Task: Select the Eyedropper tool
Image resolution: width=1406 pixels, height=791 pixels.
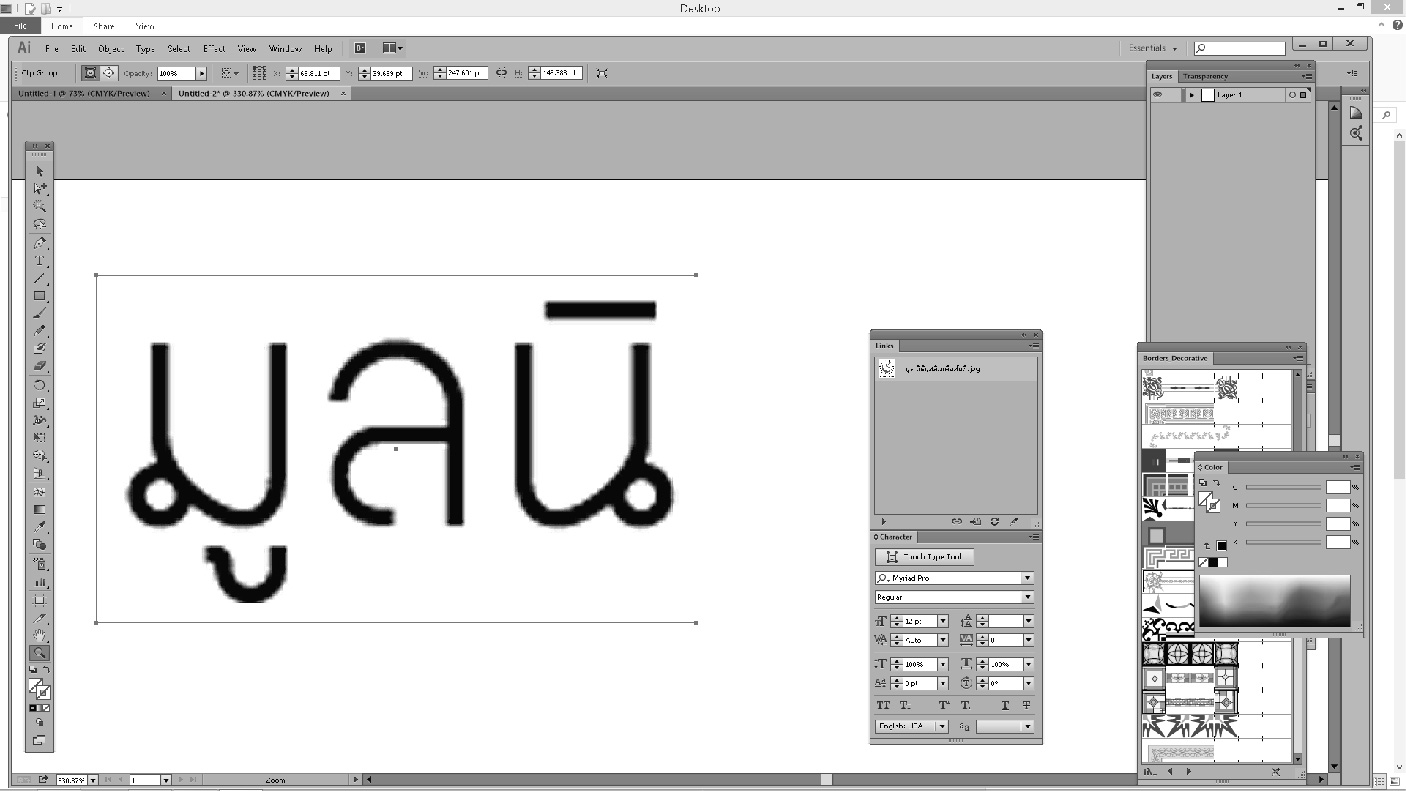Action: coord(40,527)
